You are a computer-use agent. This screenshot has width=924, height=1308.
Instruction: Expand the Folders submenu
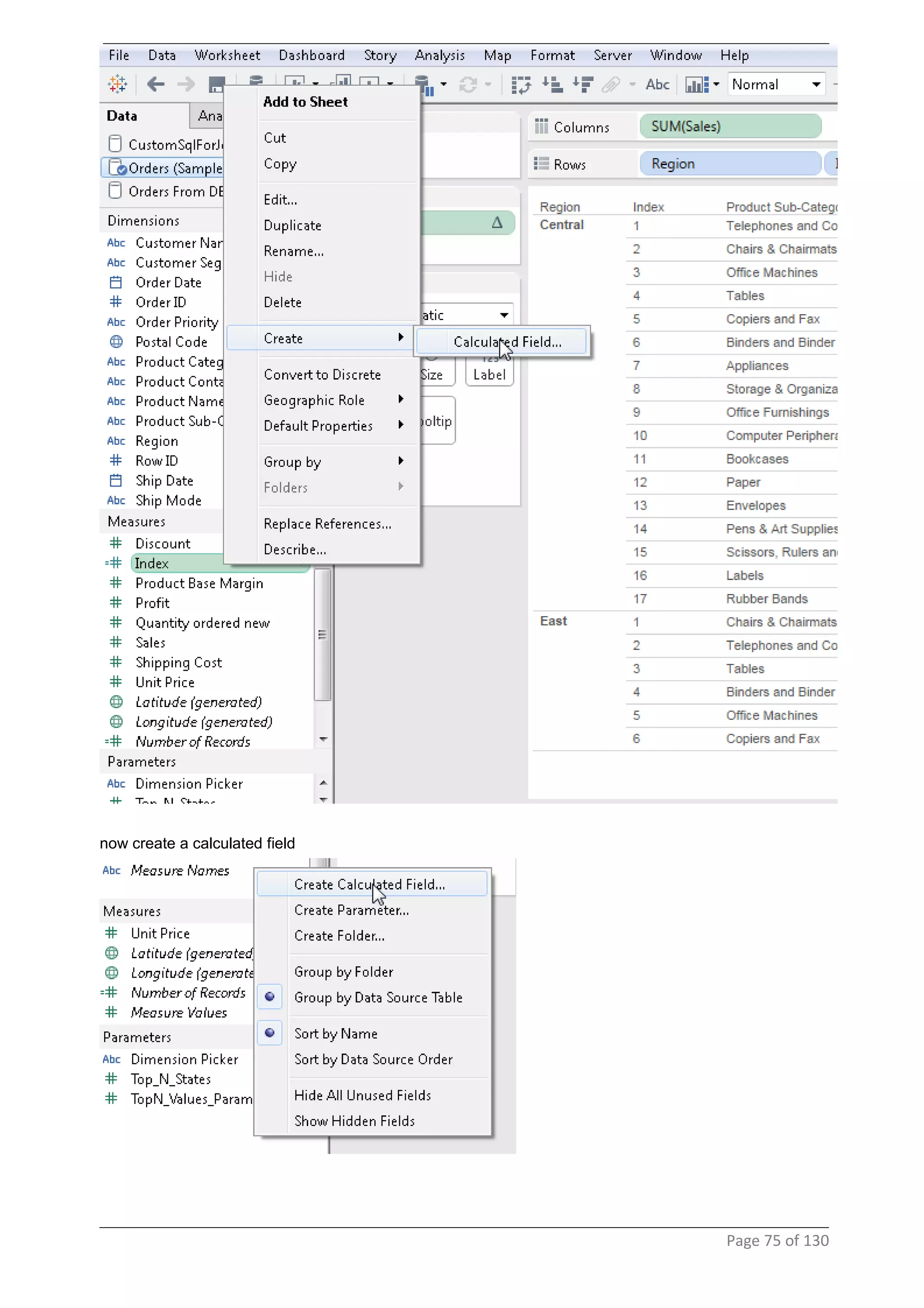[401, 486]
